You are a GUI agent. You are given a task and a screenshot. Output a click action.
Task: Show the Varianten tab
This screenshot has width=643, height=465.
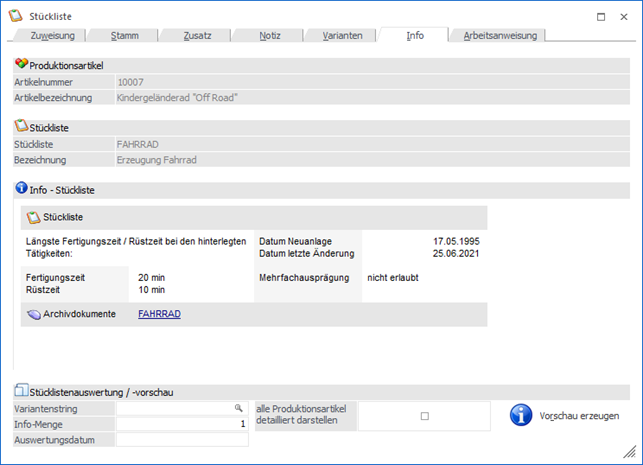coord(343,36)
